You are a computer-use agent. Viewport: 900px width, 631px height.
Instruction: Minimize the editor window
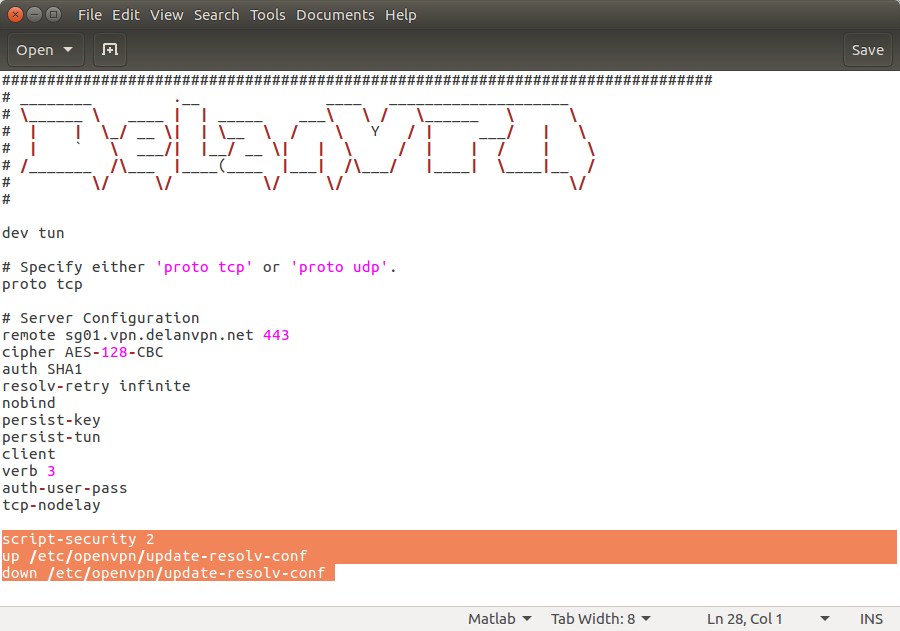(34, 14)
